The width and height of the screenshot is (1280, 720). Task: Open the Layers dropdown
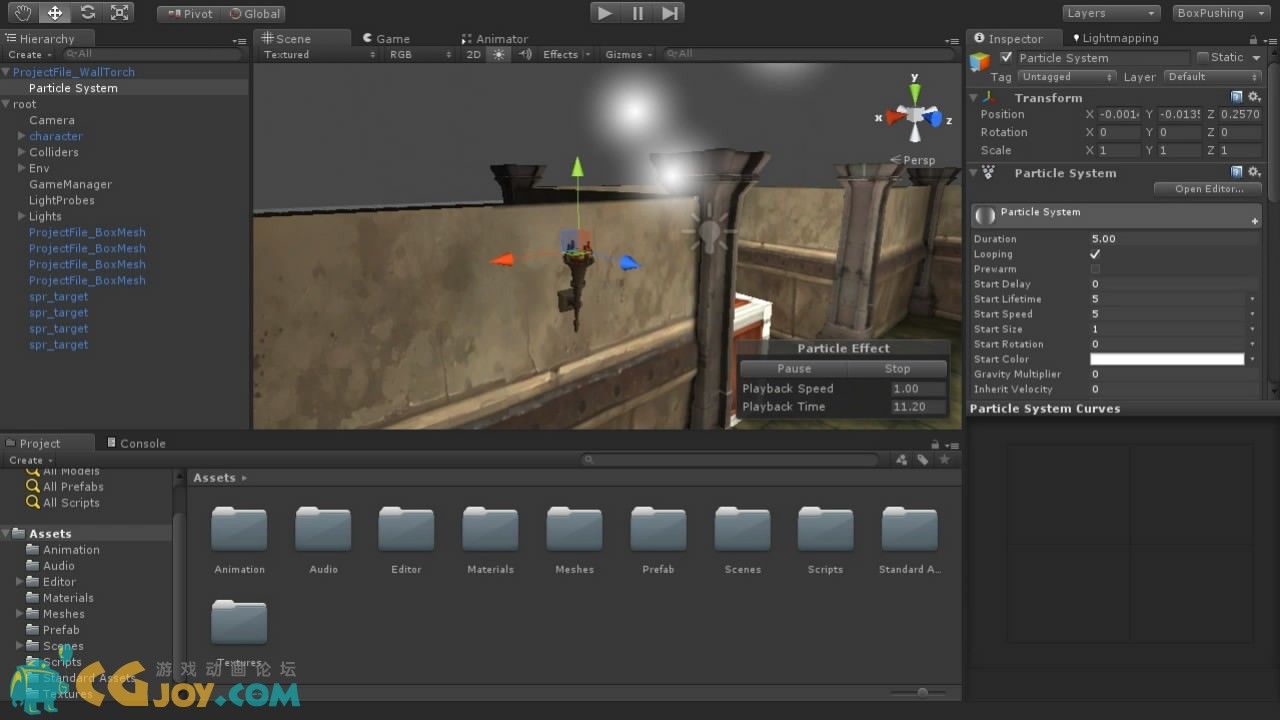coord(1110,13)
